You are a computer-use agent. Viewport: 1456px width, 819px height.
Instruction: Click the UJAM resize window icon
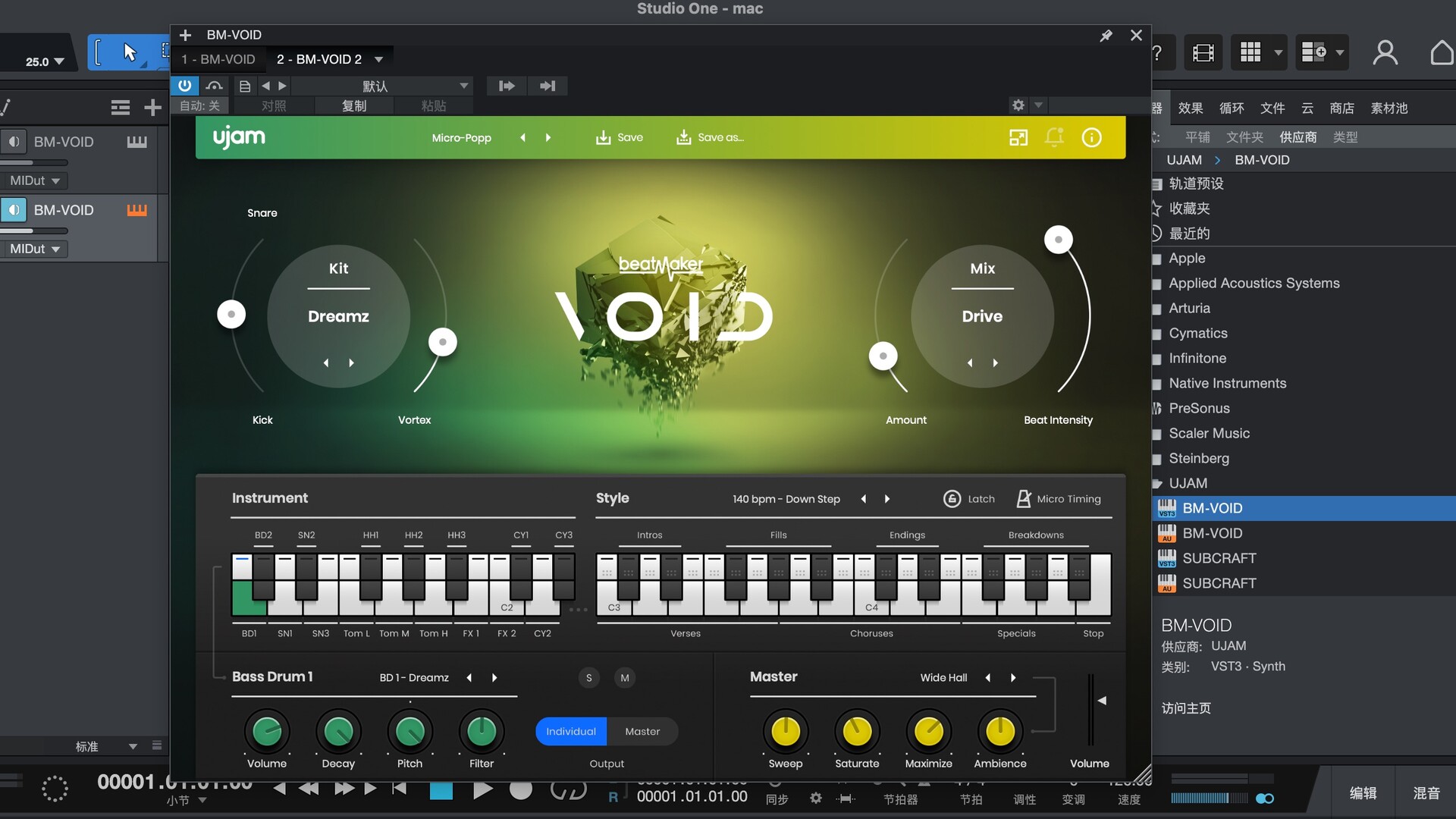(x=1018, y=137)
